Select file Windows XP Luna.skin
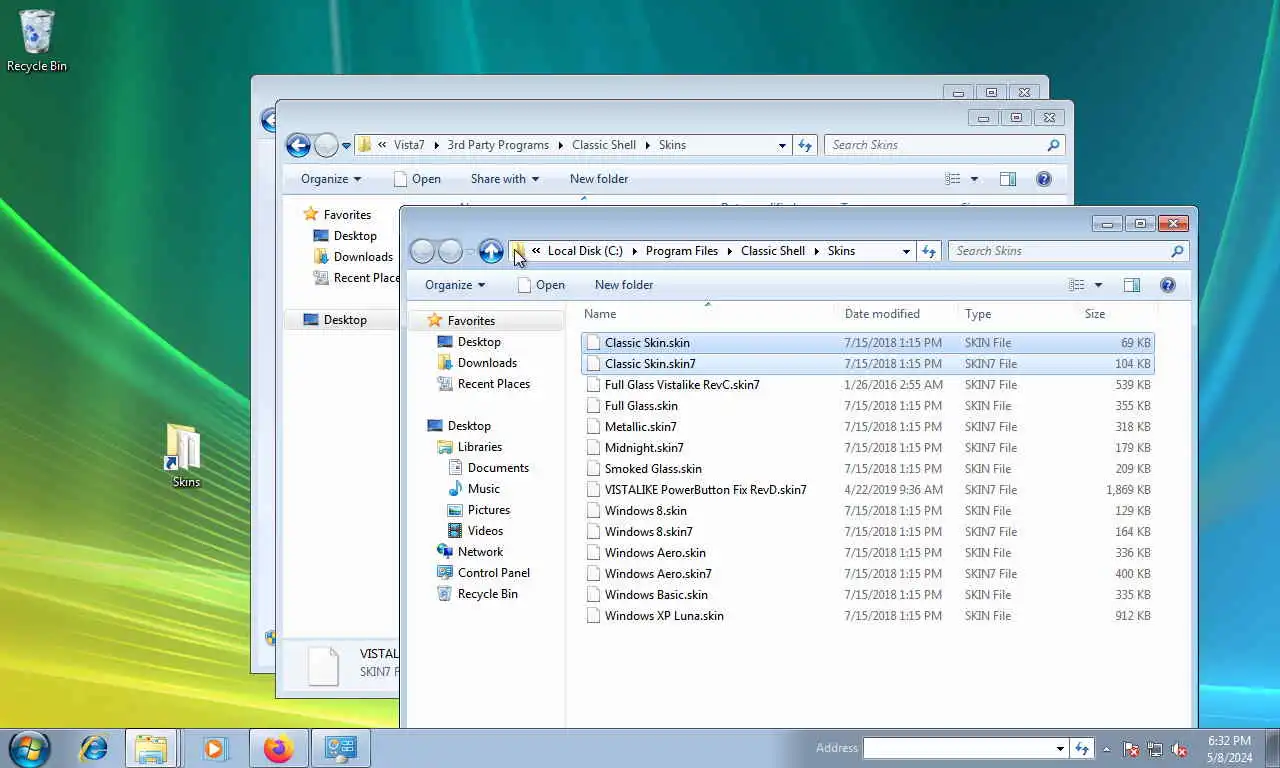Viewport: 1280px width, 768px height. pyautogui.click(x=867, y=616)
